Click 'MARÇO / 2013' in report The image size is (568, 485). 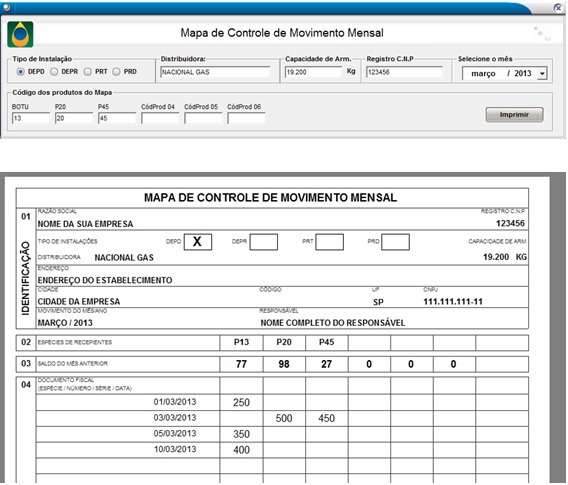point(65,323)
